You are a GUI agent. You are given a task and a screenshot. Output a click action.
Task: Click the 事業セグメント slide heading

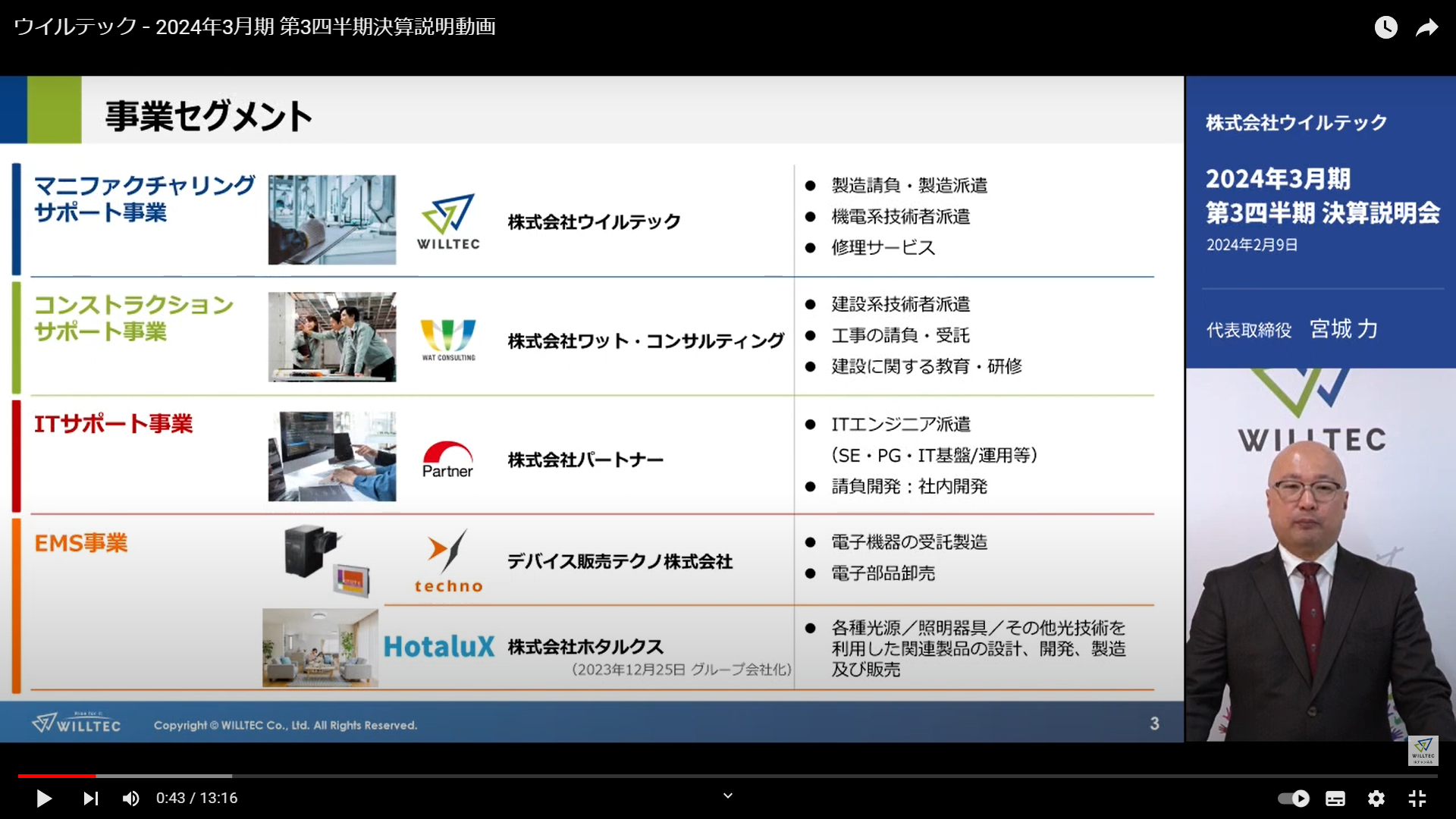click(209, 116)
